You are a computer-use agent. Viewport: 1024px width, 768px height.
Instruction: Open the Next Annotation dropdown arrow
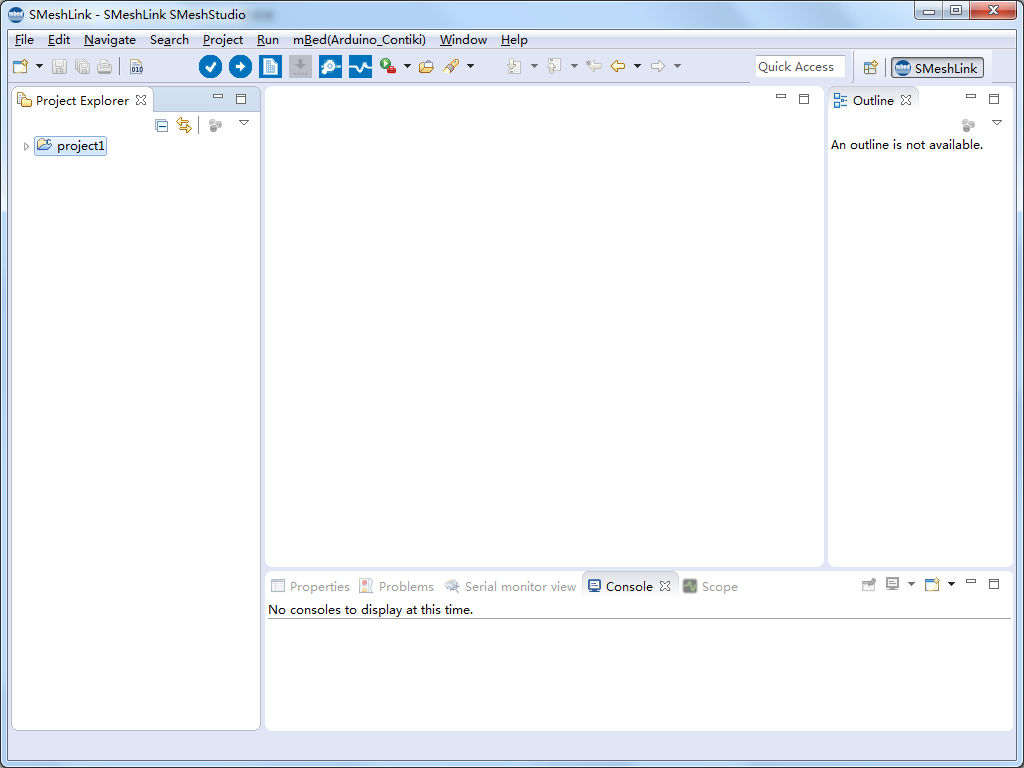534,66
